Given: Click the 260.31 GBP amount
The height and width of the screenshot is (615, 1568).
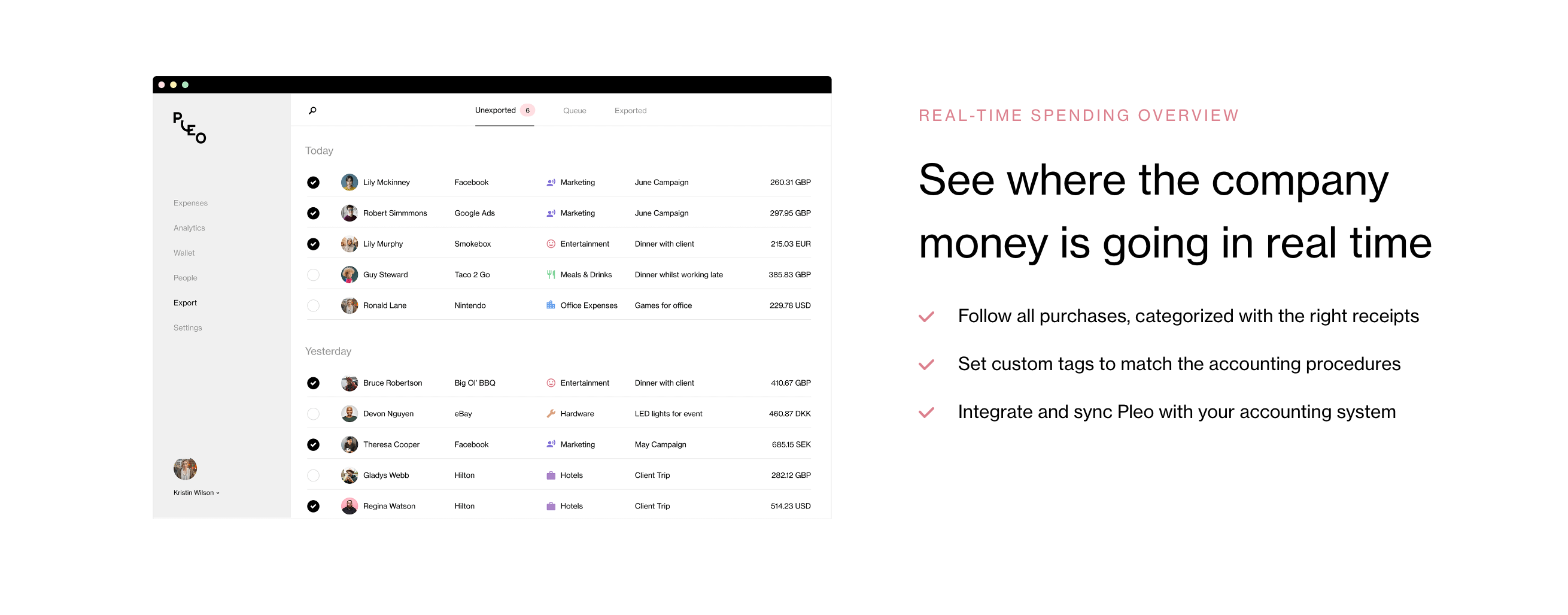Looking at the screenshot, I should coord(790,183).
